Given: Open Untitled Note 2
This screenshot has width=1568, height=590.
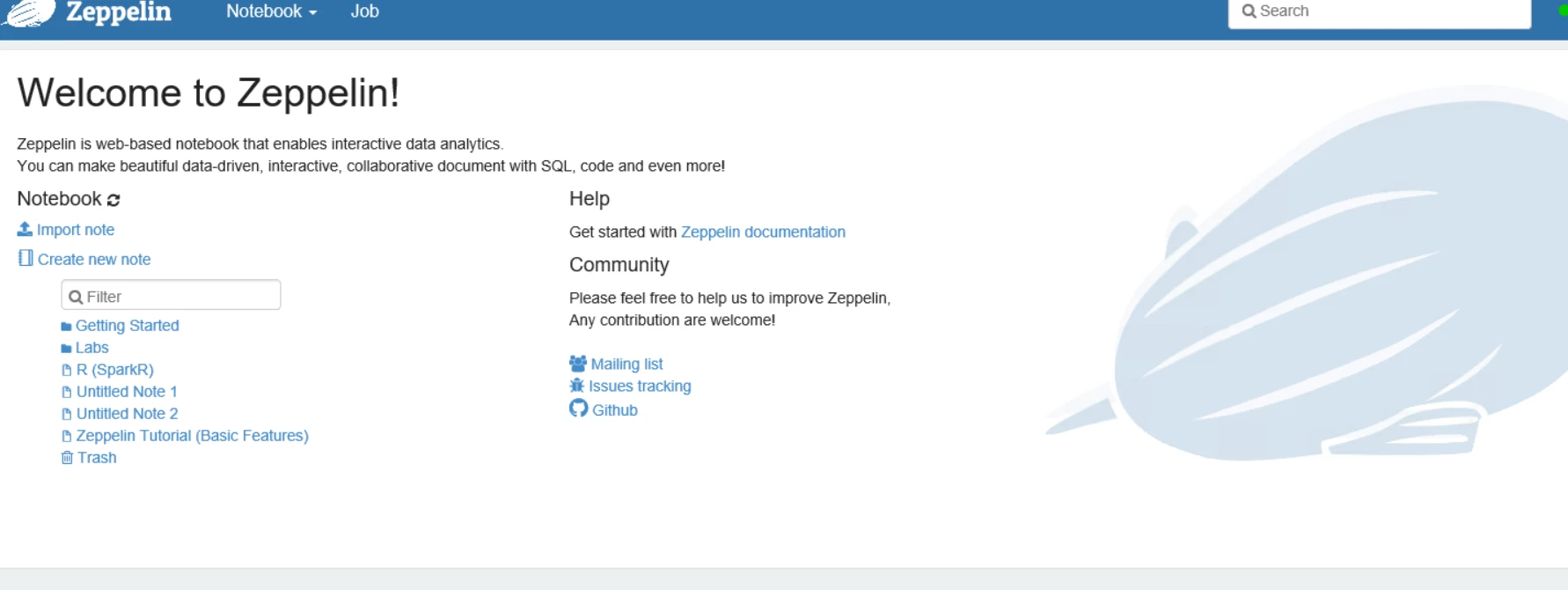Looking at the screenshot, I should 128,414.
